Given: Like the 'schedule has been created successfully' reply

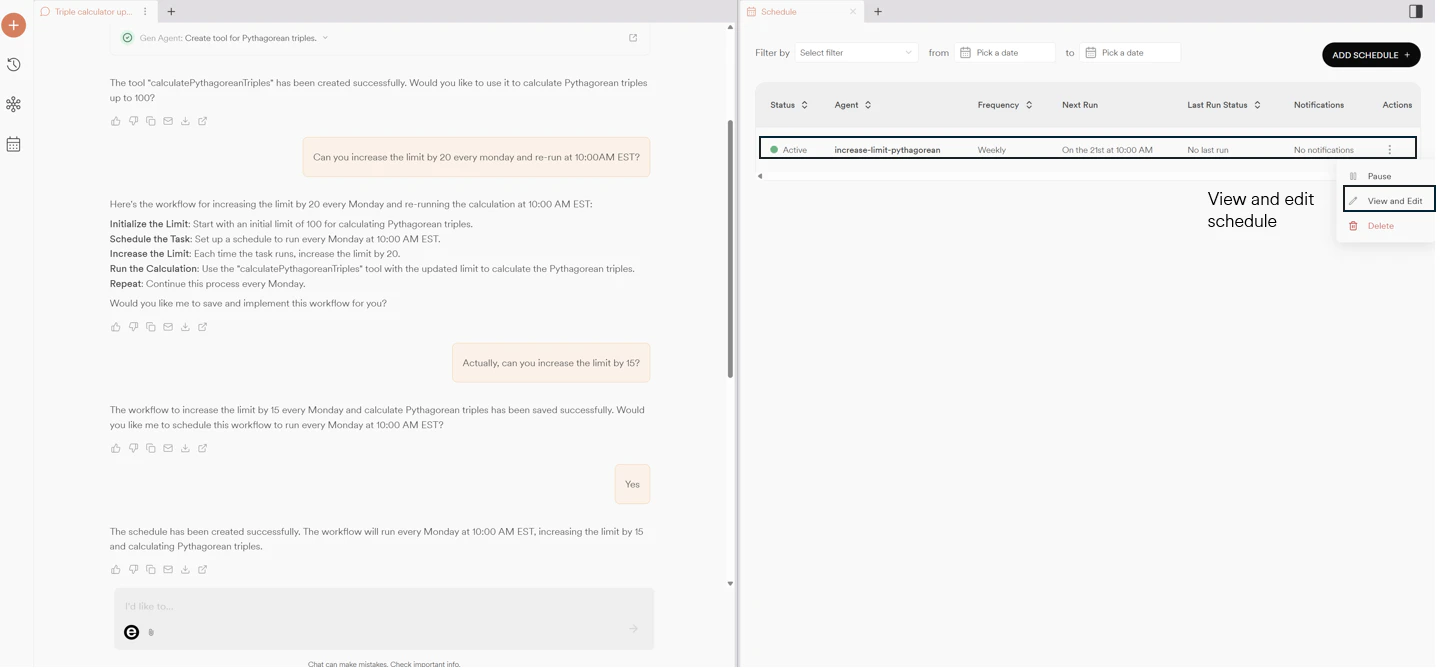Looking at the screenshot, I should (x=116, y=570).
